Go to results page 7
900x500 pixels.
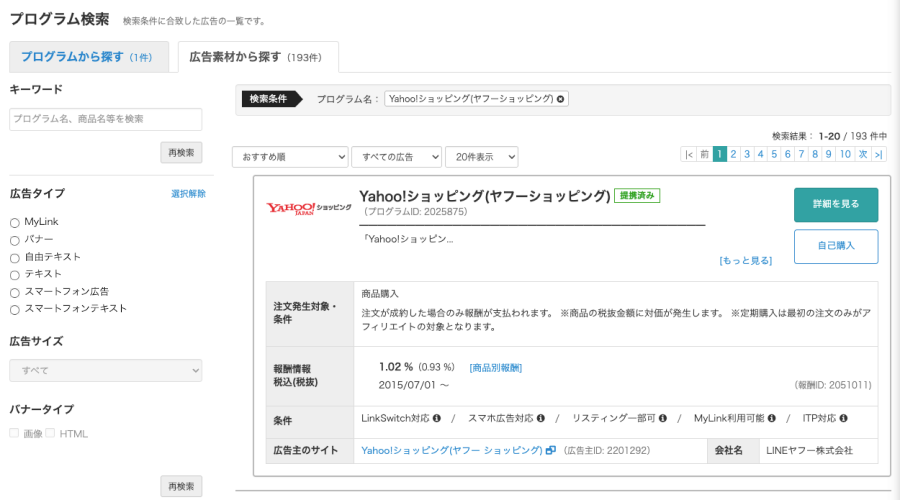[801, 154]
